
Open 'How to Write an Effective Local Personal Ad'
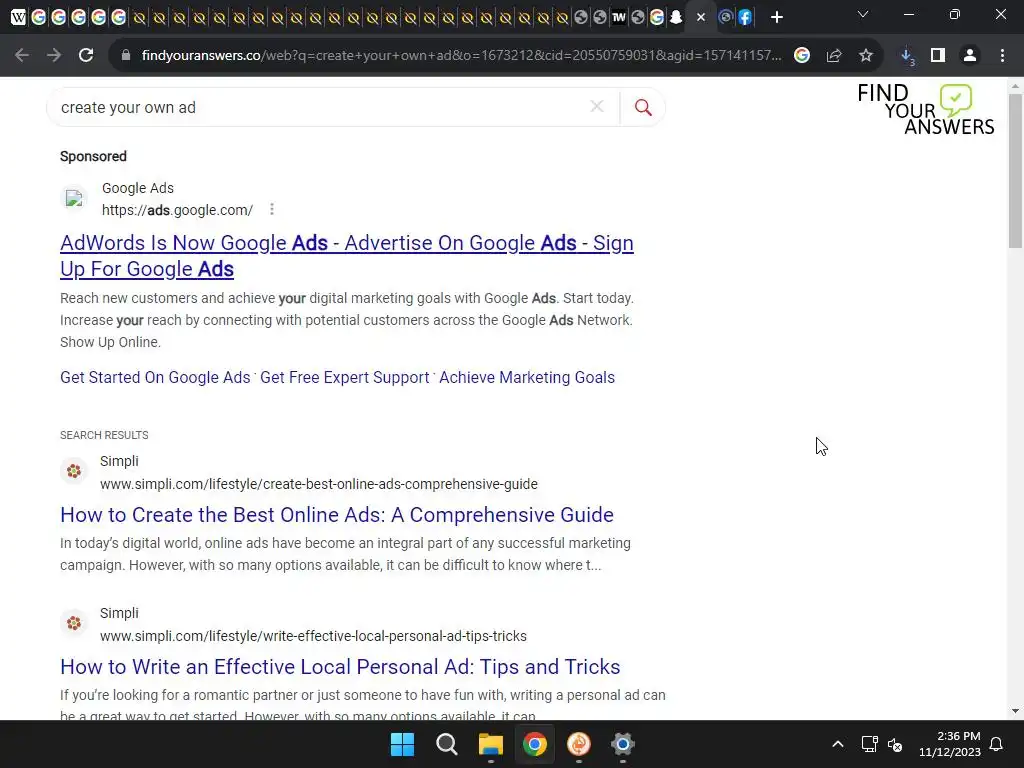click(340, 667)
